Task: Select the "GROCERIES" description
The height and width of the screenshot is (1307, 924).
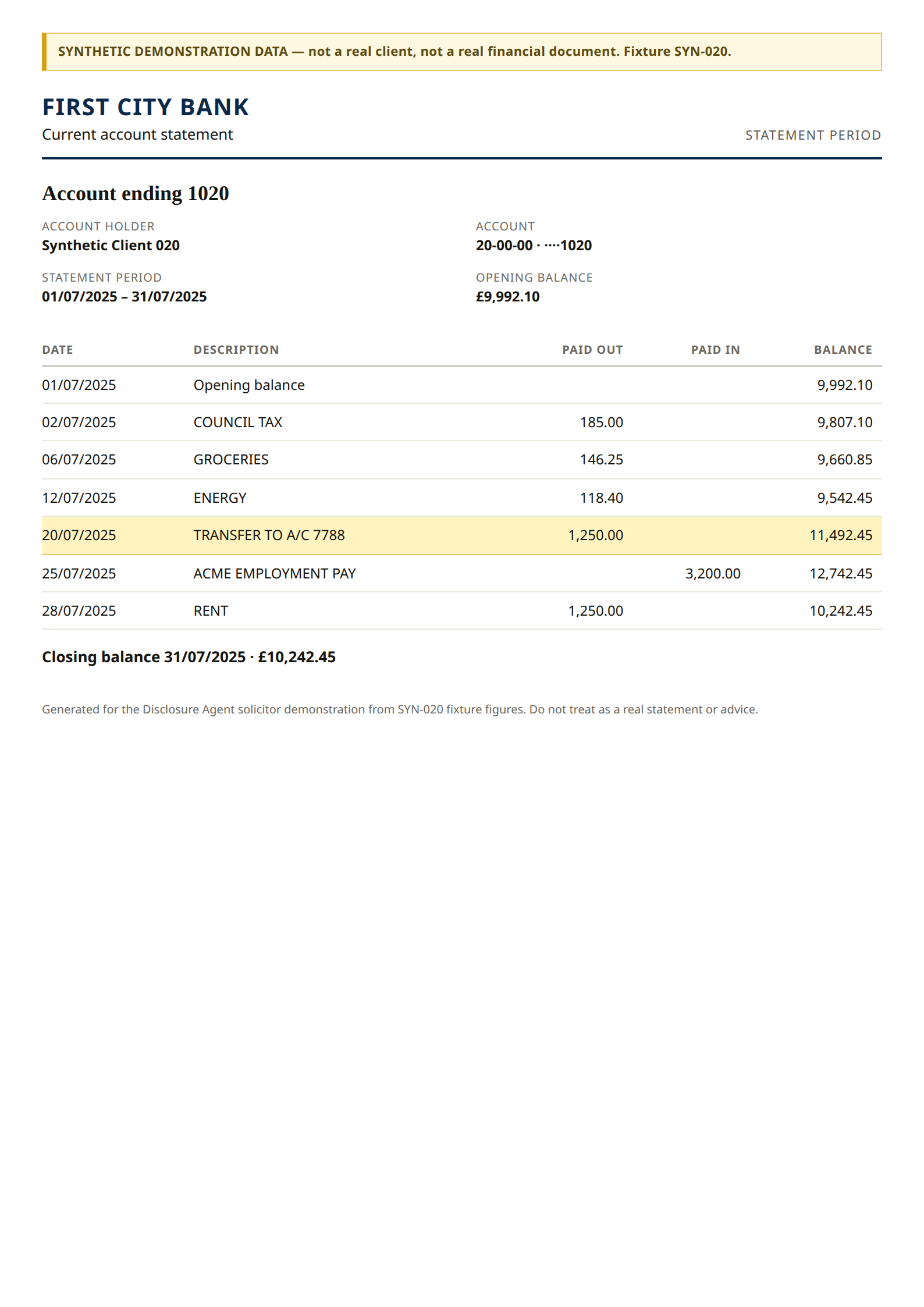Action: coord(231,460)
